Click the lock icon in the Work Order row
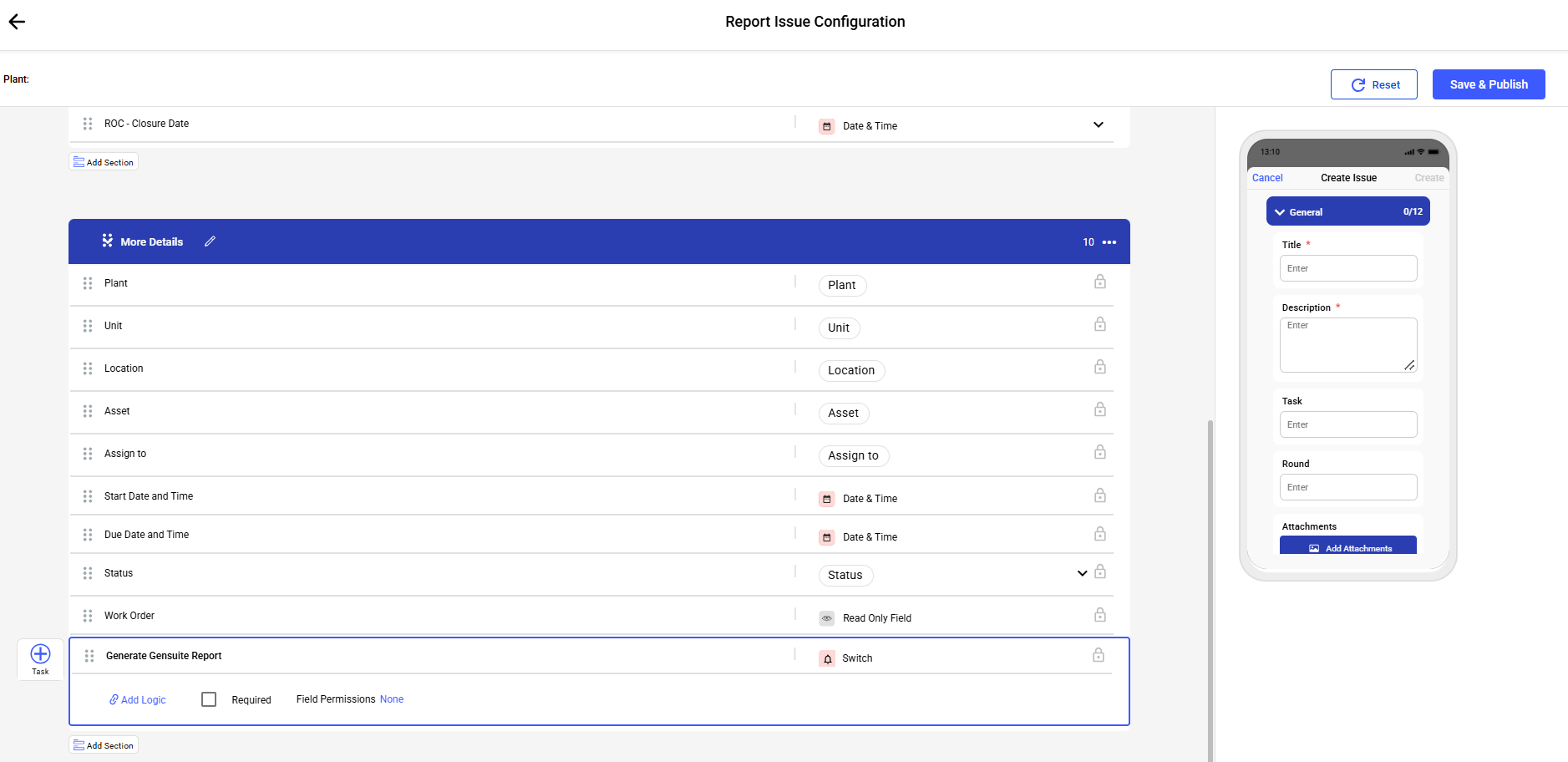This screenshot has height=762, width=1568. pyautogui.click(x=1100, y=615)
